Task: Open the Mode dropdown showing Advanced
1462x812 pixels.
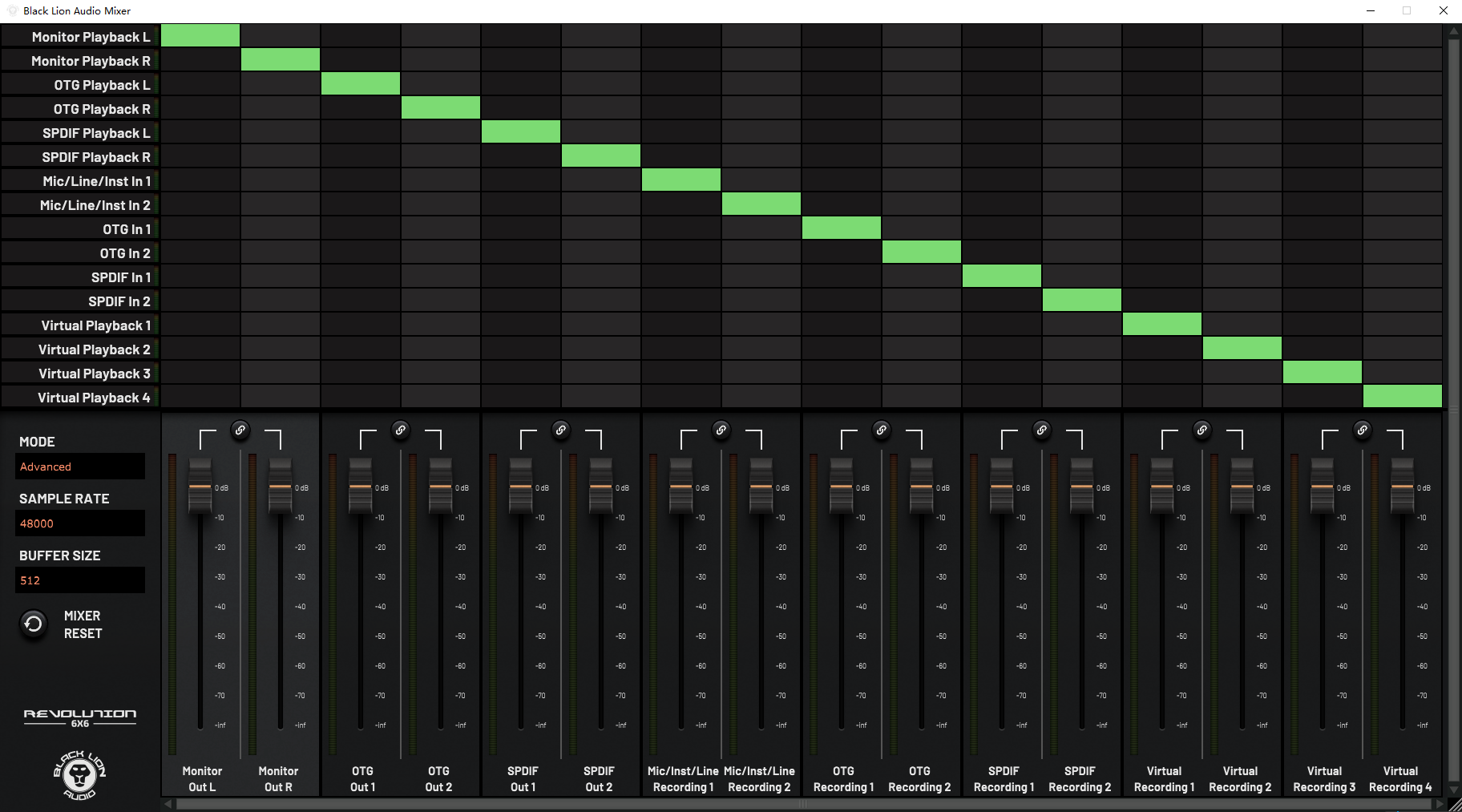Action: click(x=80, y=467)
